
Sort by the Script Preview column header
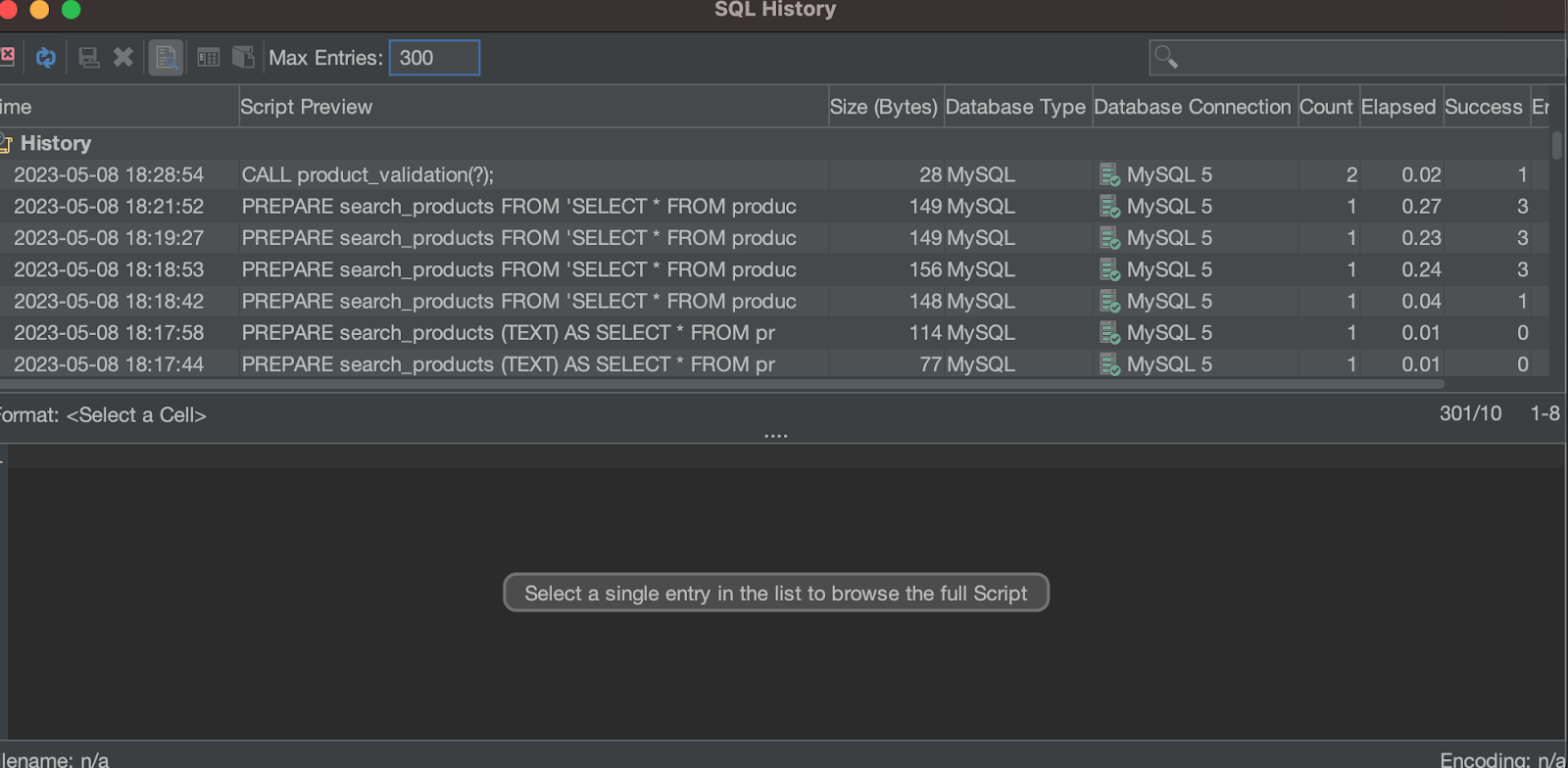[x=306, y=107]
